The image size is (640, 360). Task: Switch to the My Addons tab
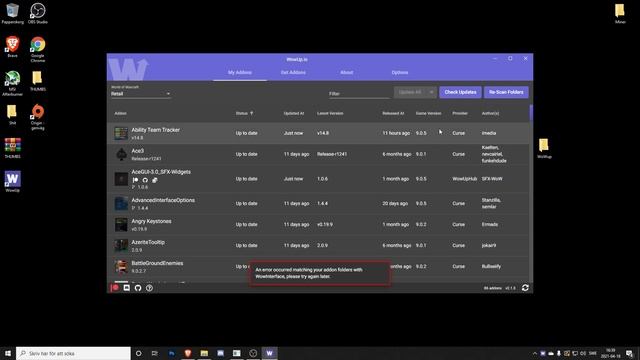pyautogui.click(x=240, y=72)
